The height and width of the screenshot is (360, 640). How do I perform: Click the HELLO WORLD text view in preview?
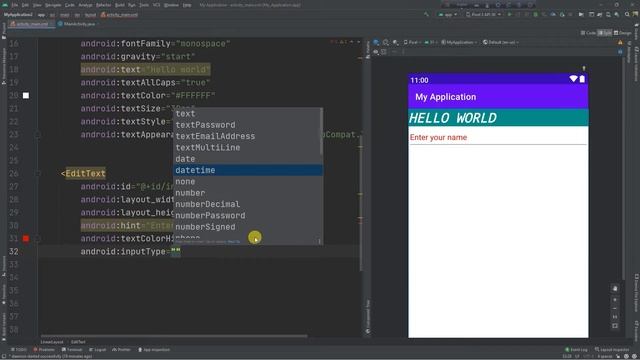tap(498, 118)
